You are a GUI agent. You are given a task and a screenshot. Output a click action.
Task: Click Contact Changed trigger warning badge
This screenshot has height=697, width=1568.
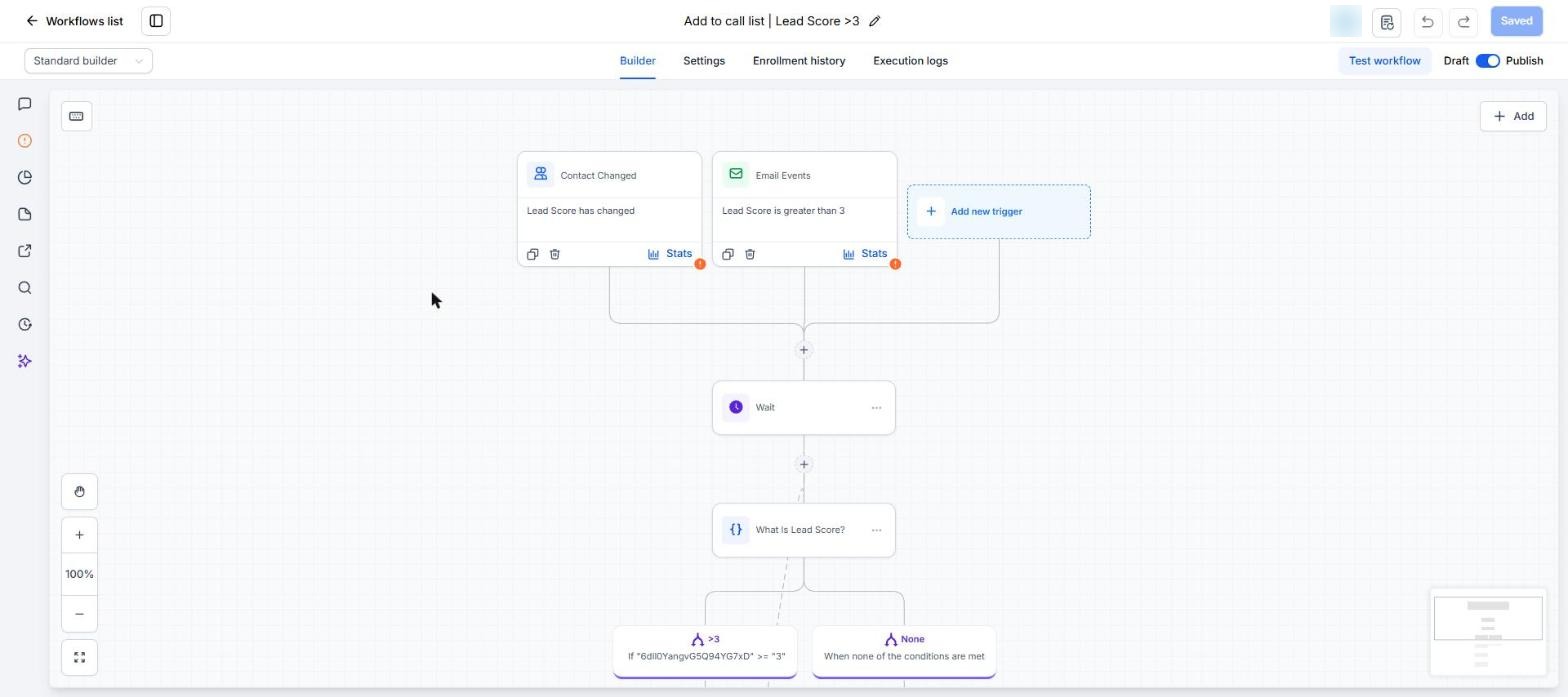(x=700, y=264)
